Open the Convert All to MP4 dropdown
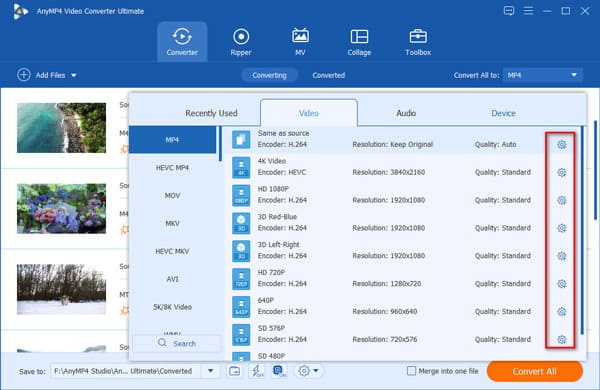The height and width of the screenshot is (390, 600). pyautogui.click(x=543, y=75)
